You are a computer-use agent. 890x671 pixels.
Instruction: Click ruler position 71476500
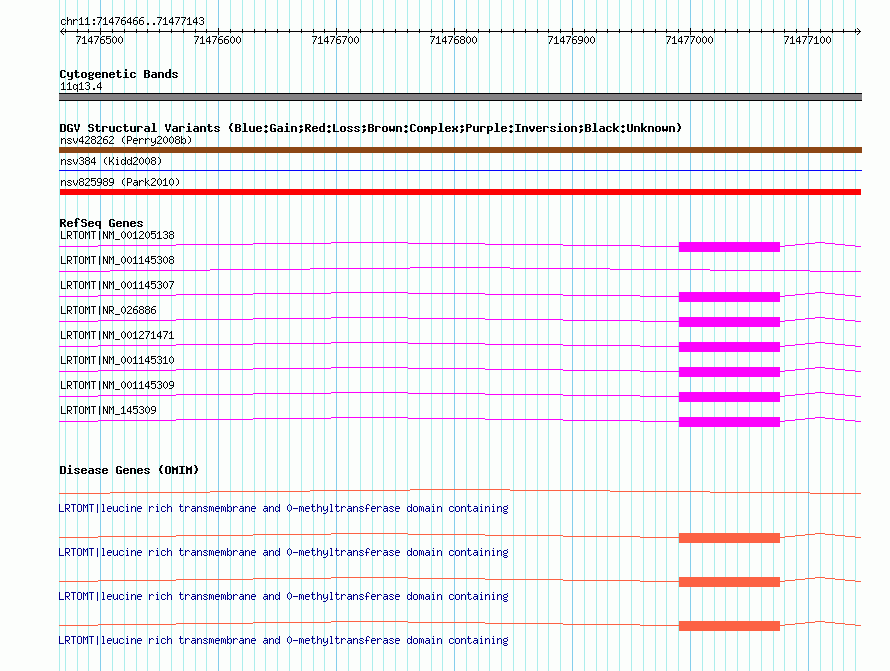(99, 40)
